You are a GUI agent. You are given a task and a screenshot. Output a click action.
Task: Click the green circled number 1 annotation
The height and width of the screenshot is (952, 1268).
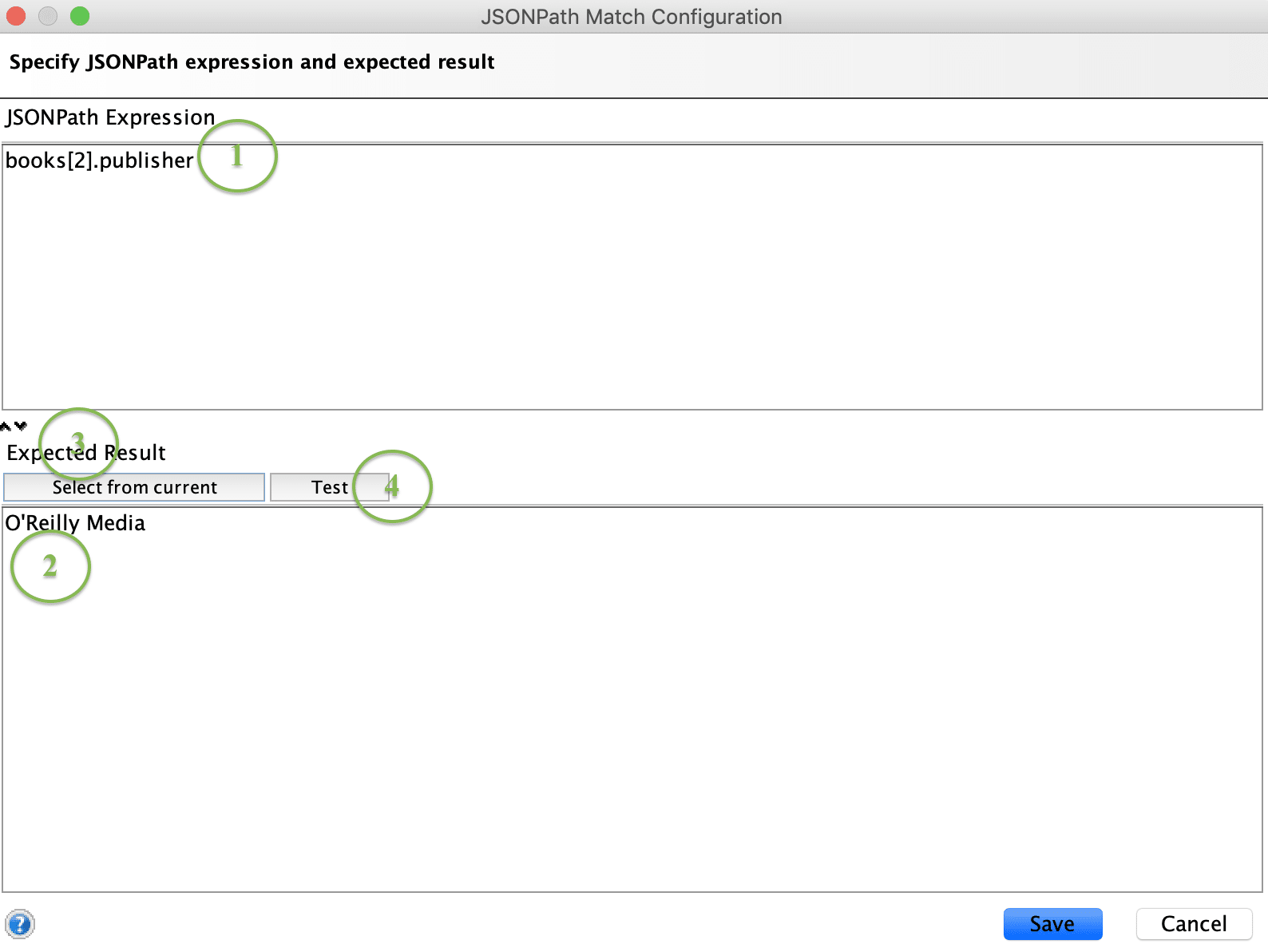[237, 156]
